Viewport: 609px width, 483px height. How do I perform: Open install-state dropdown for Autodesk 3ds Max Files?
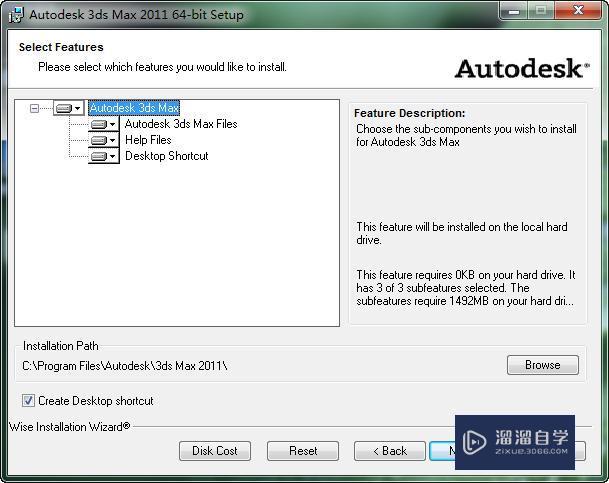104,124
